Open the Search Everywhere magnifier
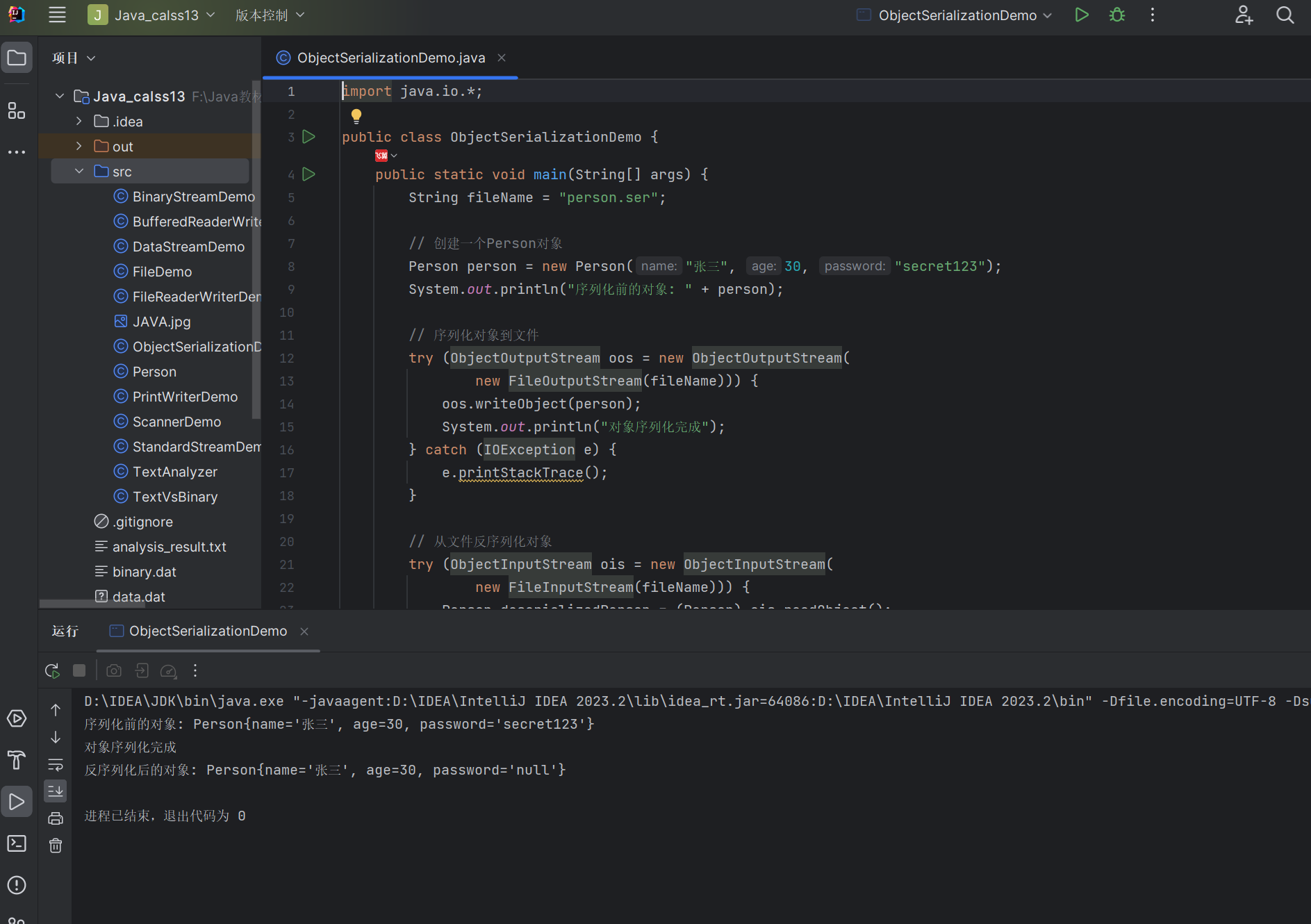This screenshot has width=1311, height=924. pos(1285,15)
